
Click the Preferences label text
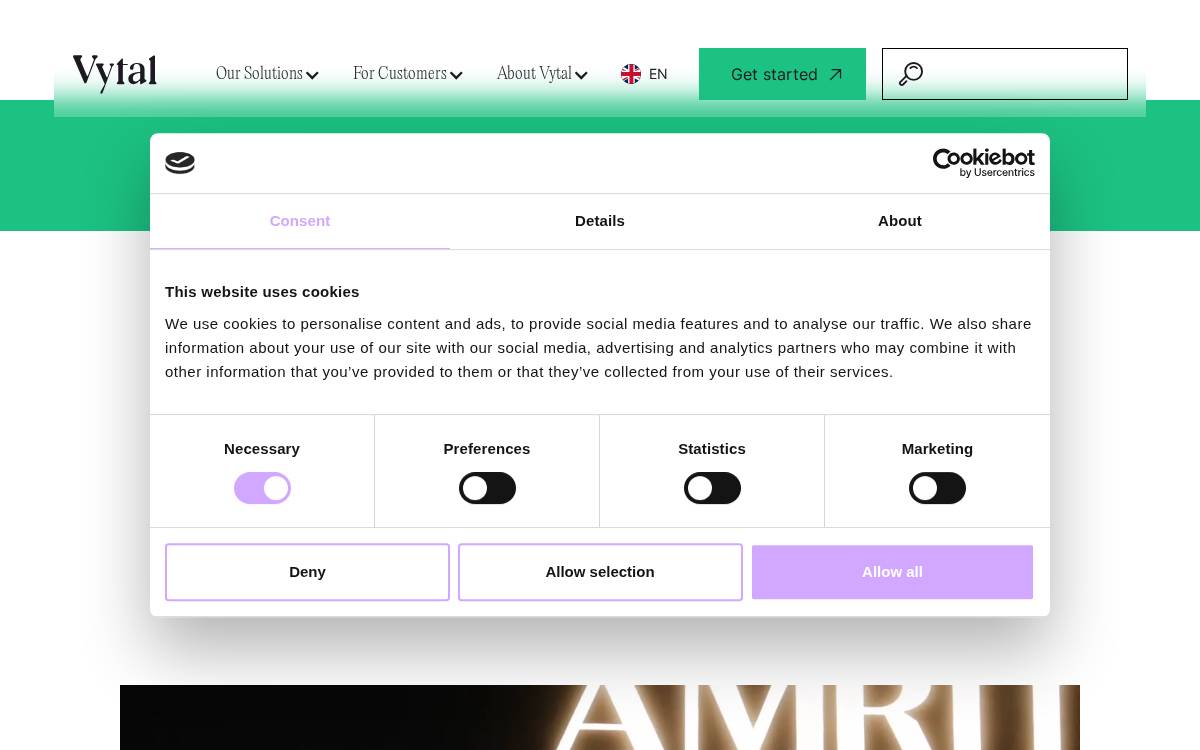[487, 449]
